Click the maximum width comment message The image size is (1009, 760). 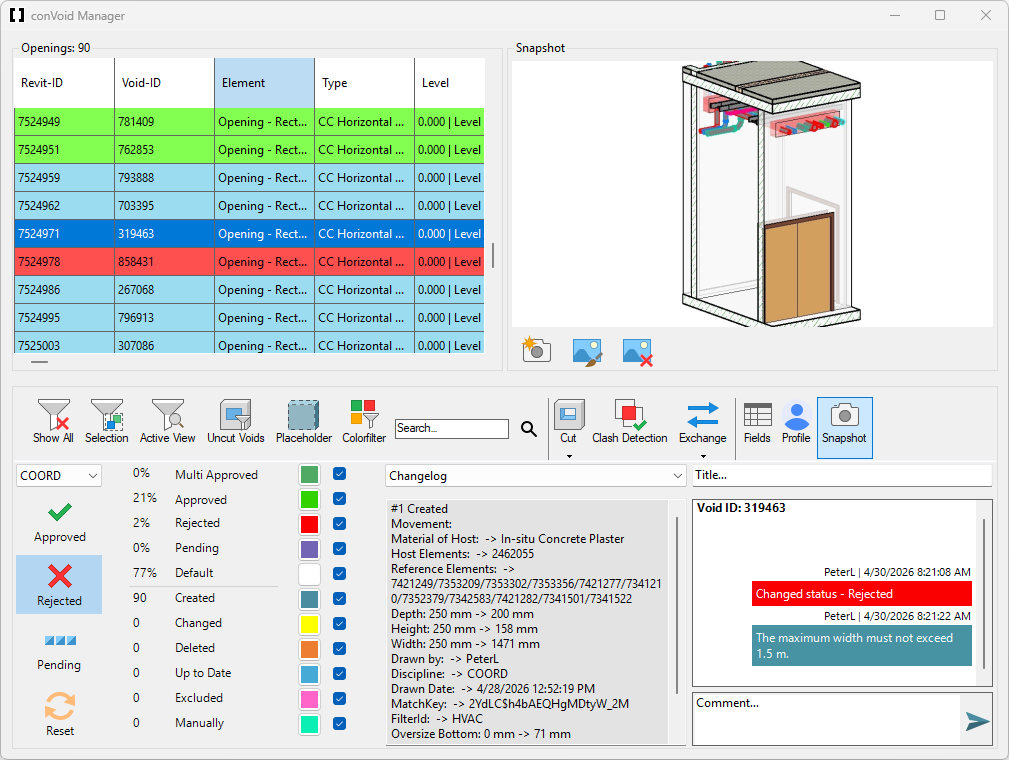(862, 645)
